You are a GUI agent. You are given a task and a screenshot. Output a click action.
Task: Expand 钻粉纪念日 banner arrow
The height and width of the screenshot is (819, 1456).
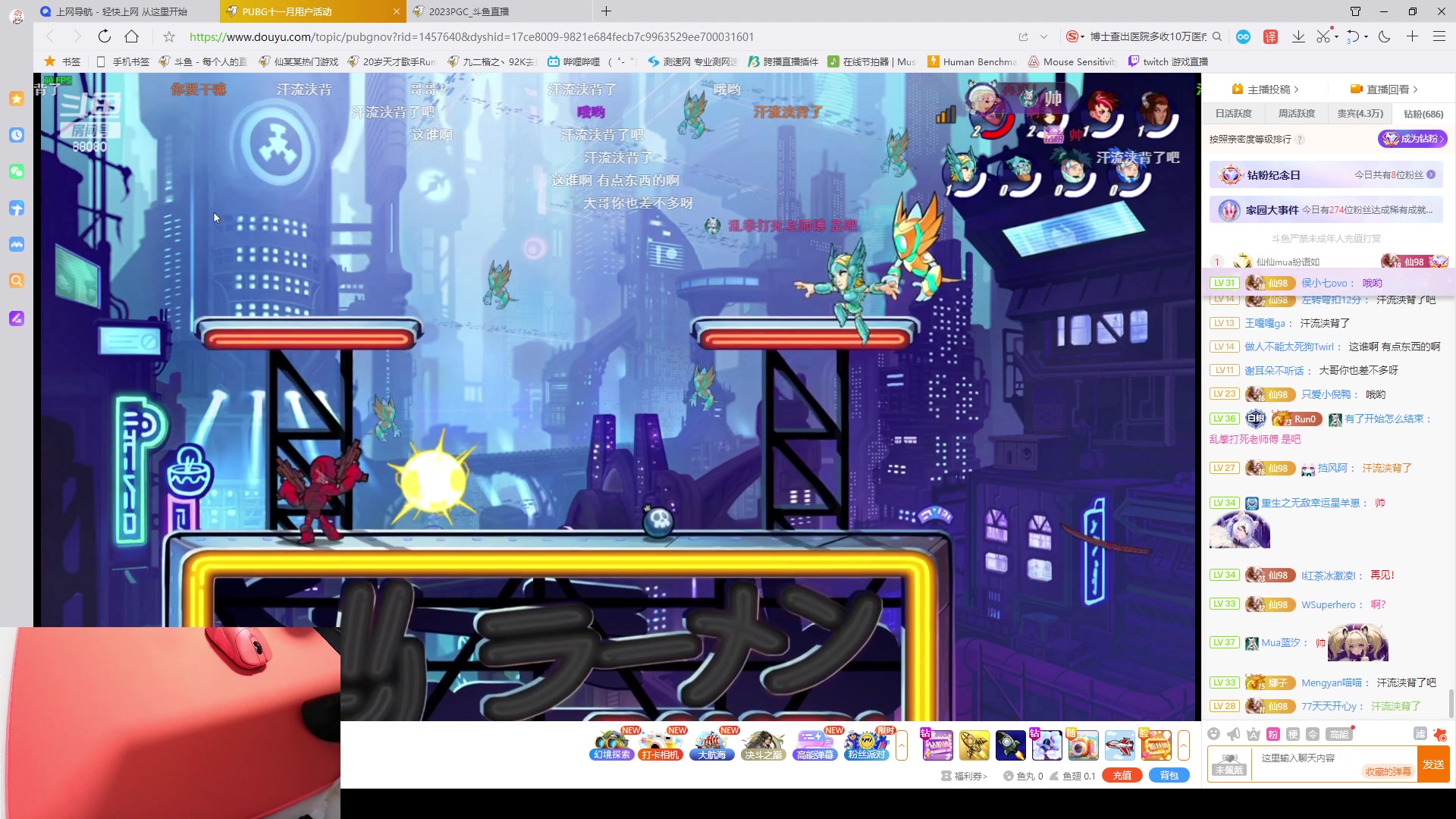(x=1431, y=175)
